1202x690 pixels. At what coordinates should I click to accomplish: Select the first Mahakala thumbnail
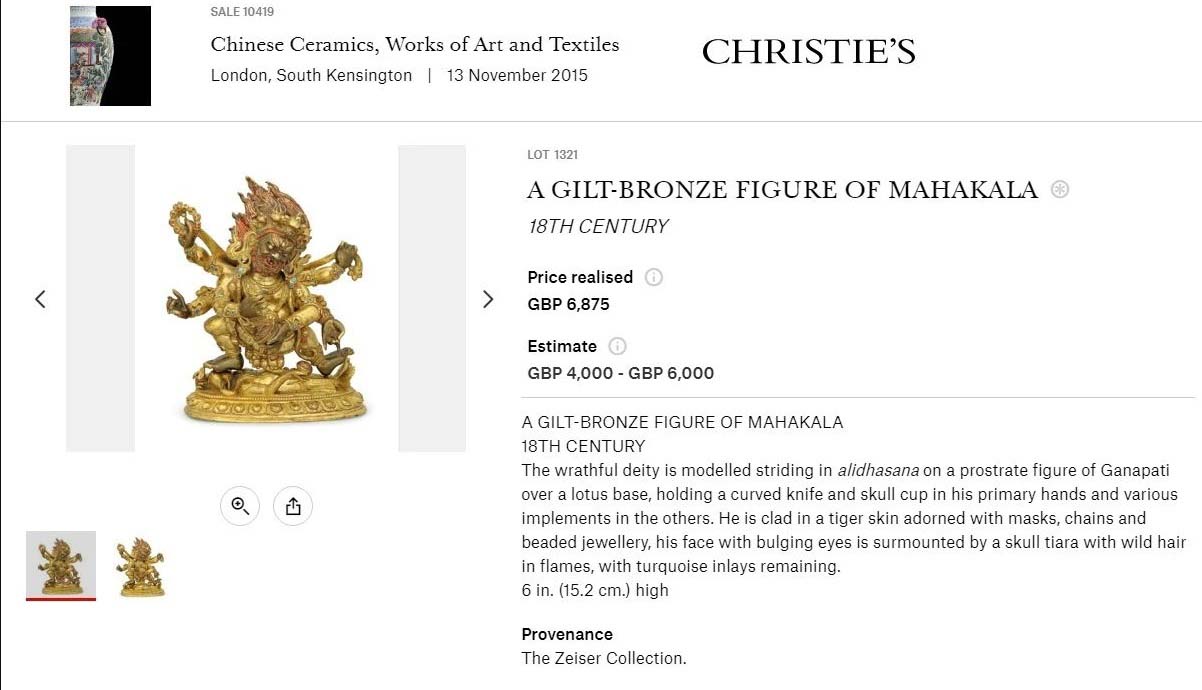pyautogui.click(x=61, y=565)
